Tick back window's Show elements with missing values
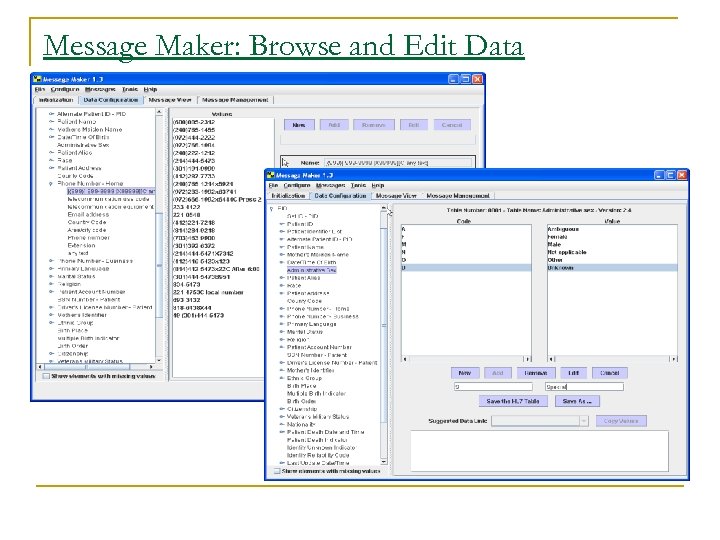 coord(46,376)
